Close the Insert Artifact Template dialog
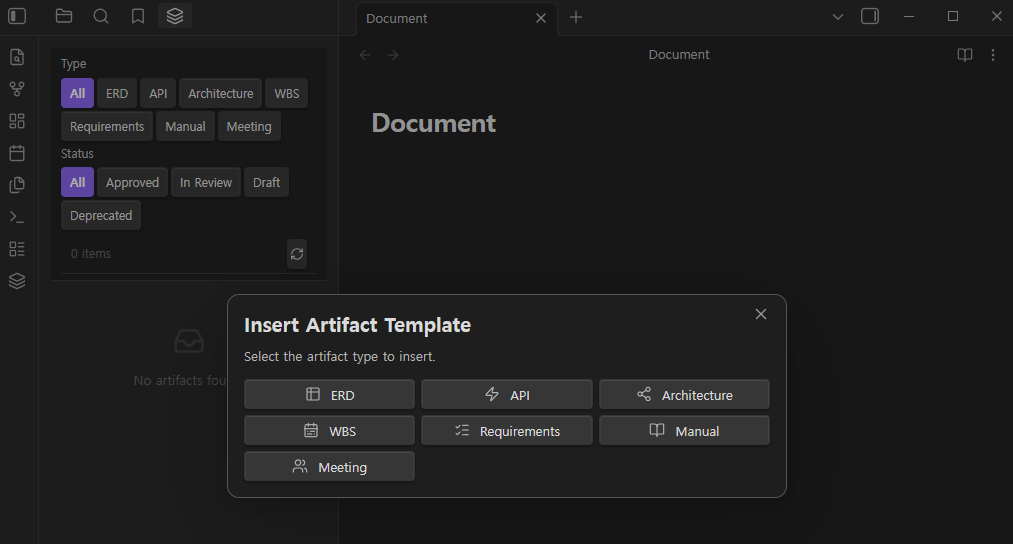Screen dimensions: 1013x544 (x=761, y=314)
